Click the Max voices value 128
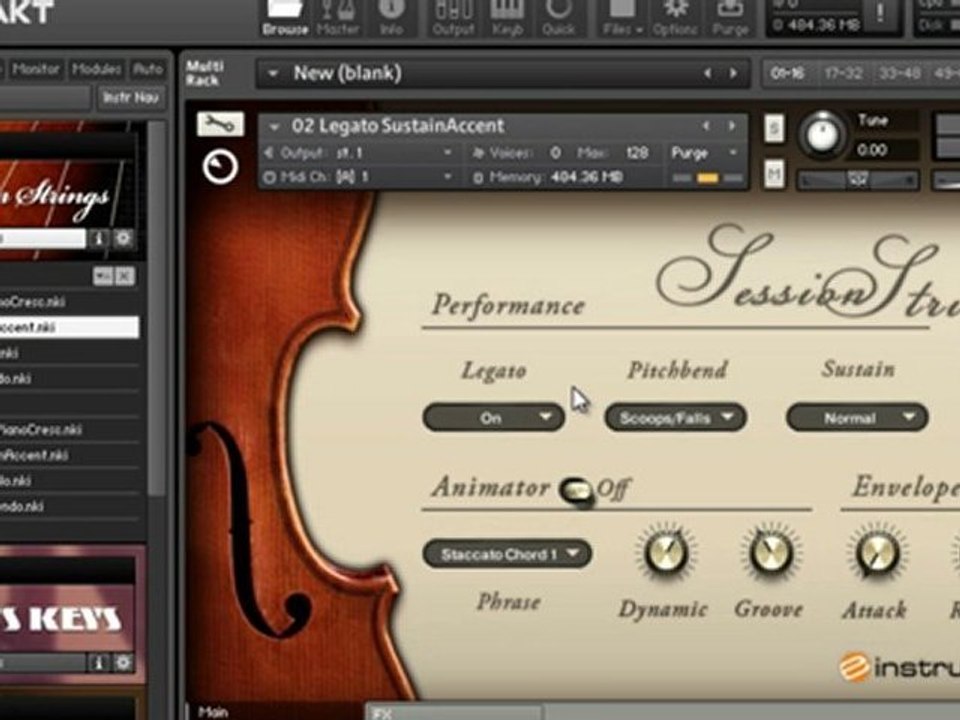Image resolution: width=960 pixels, height=720 pixels. (637, 152)
